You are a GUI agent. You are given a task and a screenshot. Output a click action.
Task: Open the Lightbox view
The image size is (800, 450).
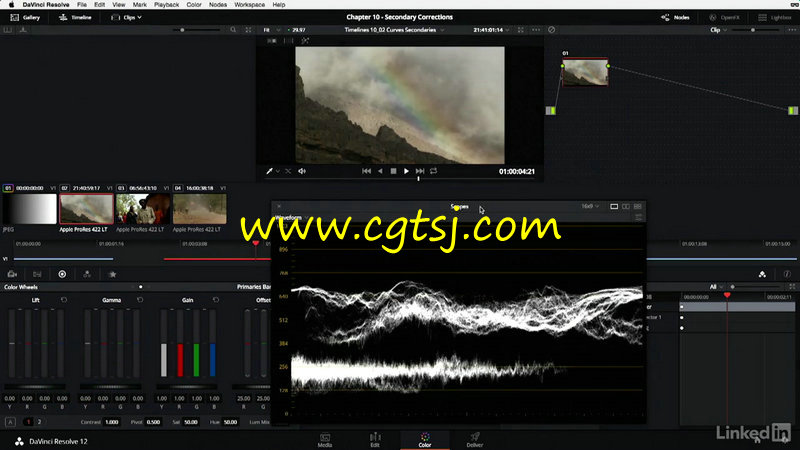tap(774, 17)
